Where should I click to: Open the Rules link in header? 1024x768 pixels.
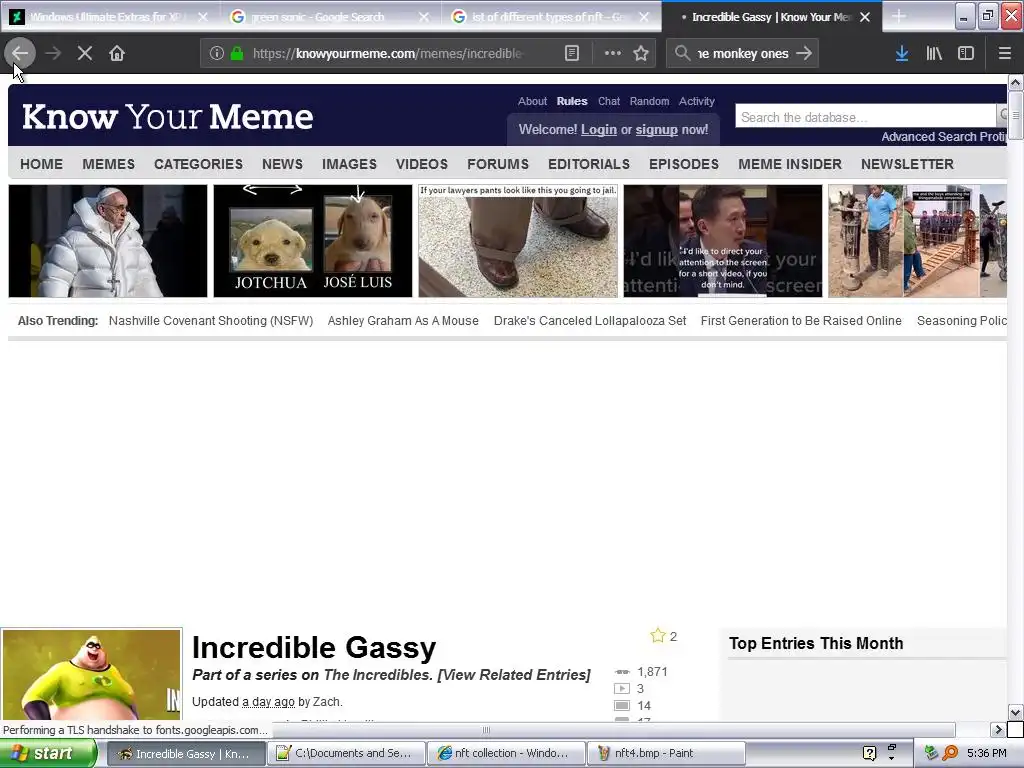[x=572, y=101]
